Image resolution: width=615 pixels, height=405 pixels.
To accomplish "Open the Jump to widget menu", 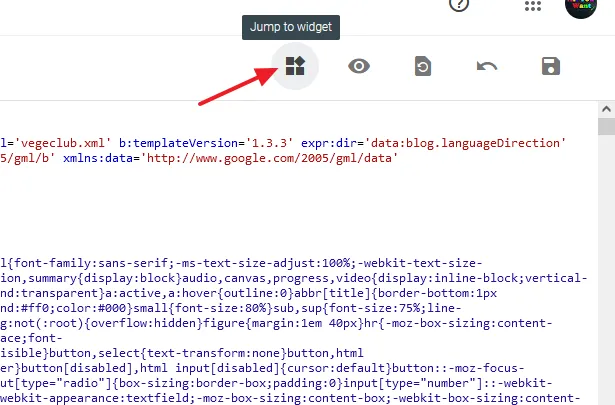I will pyautogui.click(x=295, y=66).
